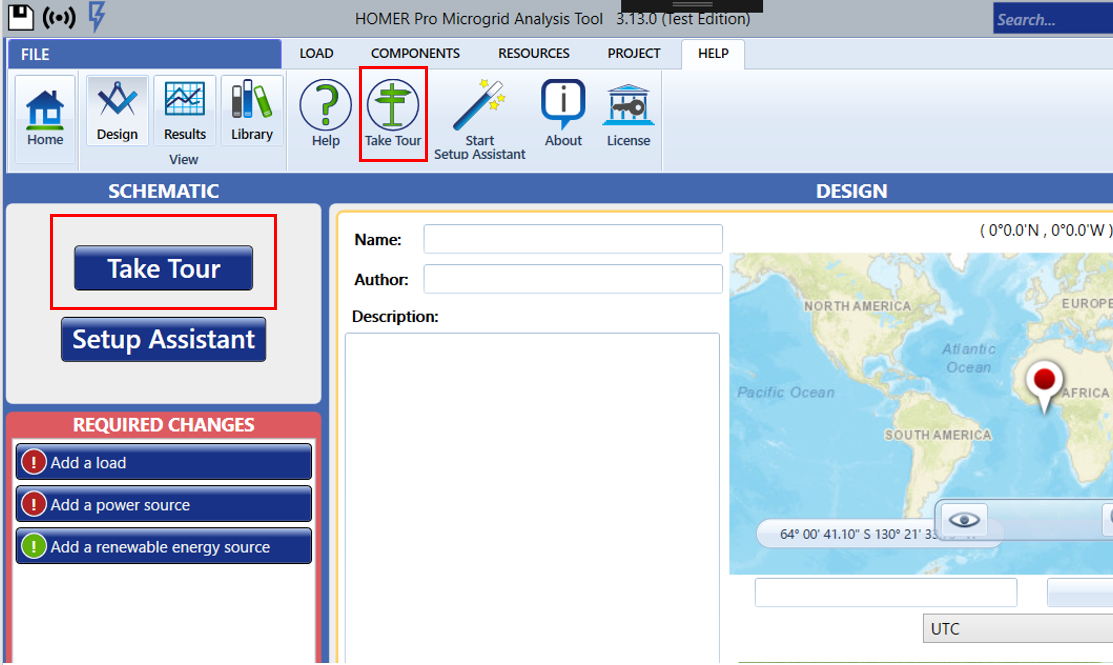Open the Results view
The image size is (1113, 665).
point(185,110)
